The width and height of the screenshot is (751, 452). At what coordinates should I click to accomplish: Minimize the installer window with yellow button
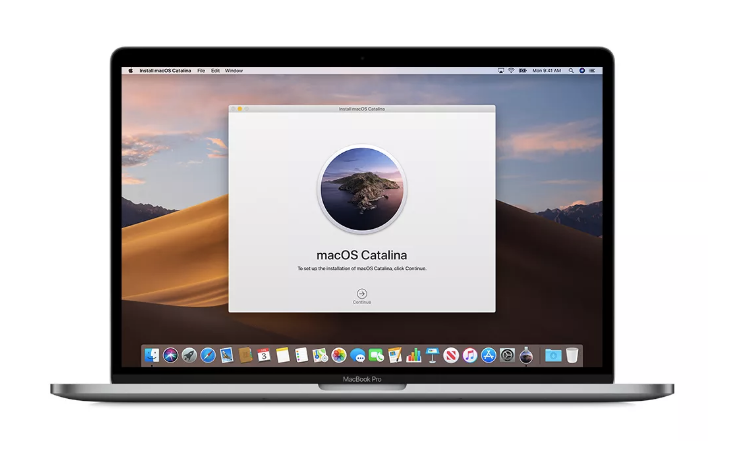click(x=240, y=109)
